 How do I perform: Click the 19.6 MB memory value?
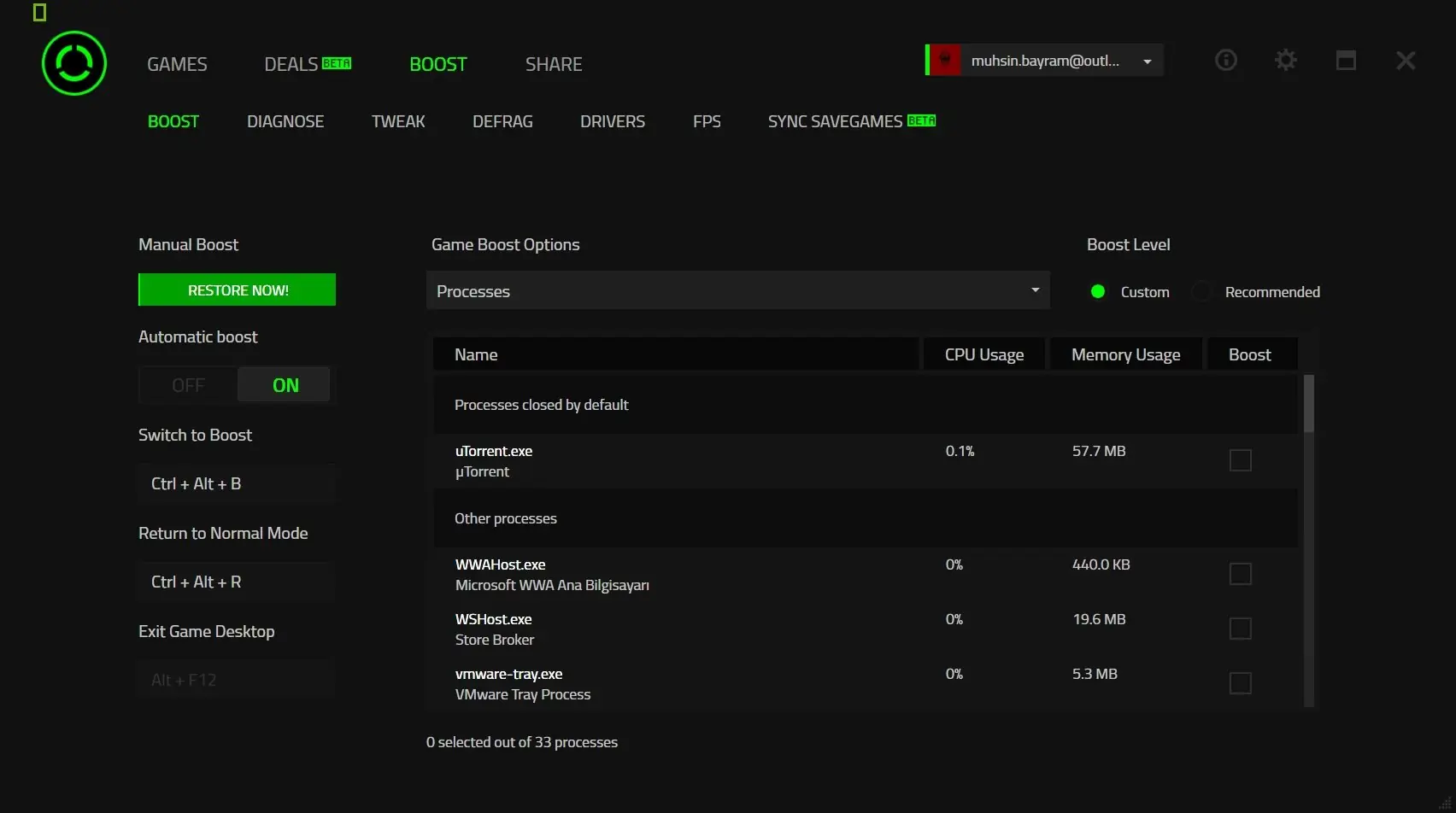tap(1099, 619)
